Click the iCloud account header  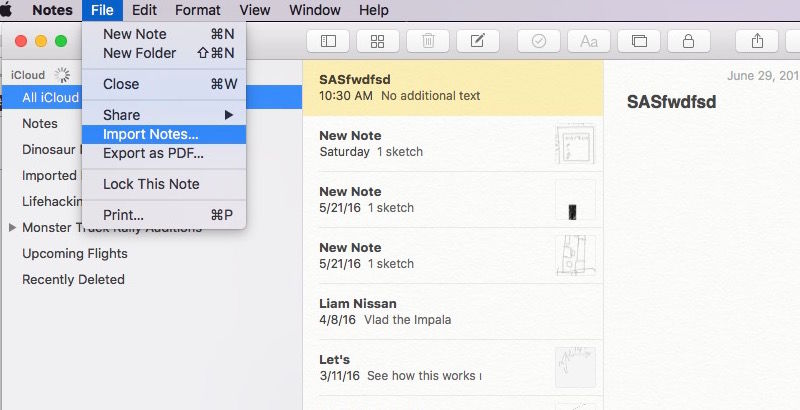(x=28, y=75)
